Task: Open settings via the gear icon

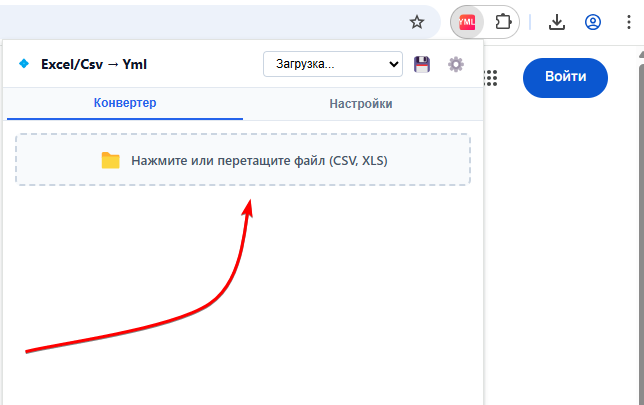Action: (x=456, y=64)
